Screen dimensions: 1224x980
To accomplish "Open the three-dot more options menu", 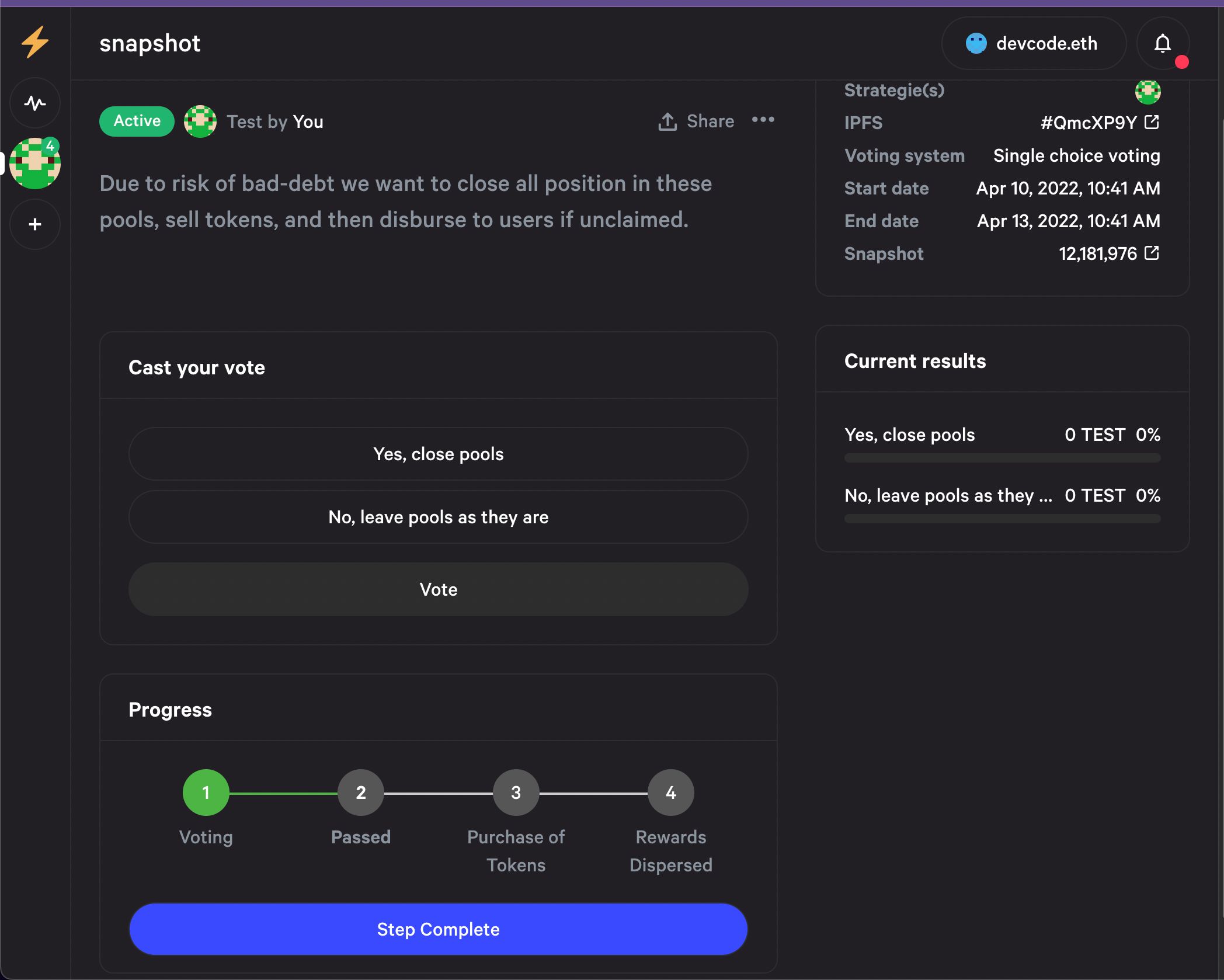I will click(x=763, y=120).
